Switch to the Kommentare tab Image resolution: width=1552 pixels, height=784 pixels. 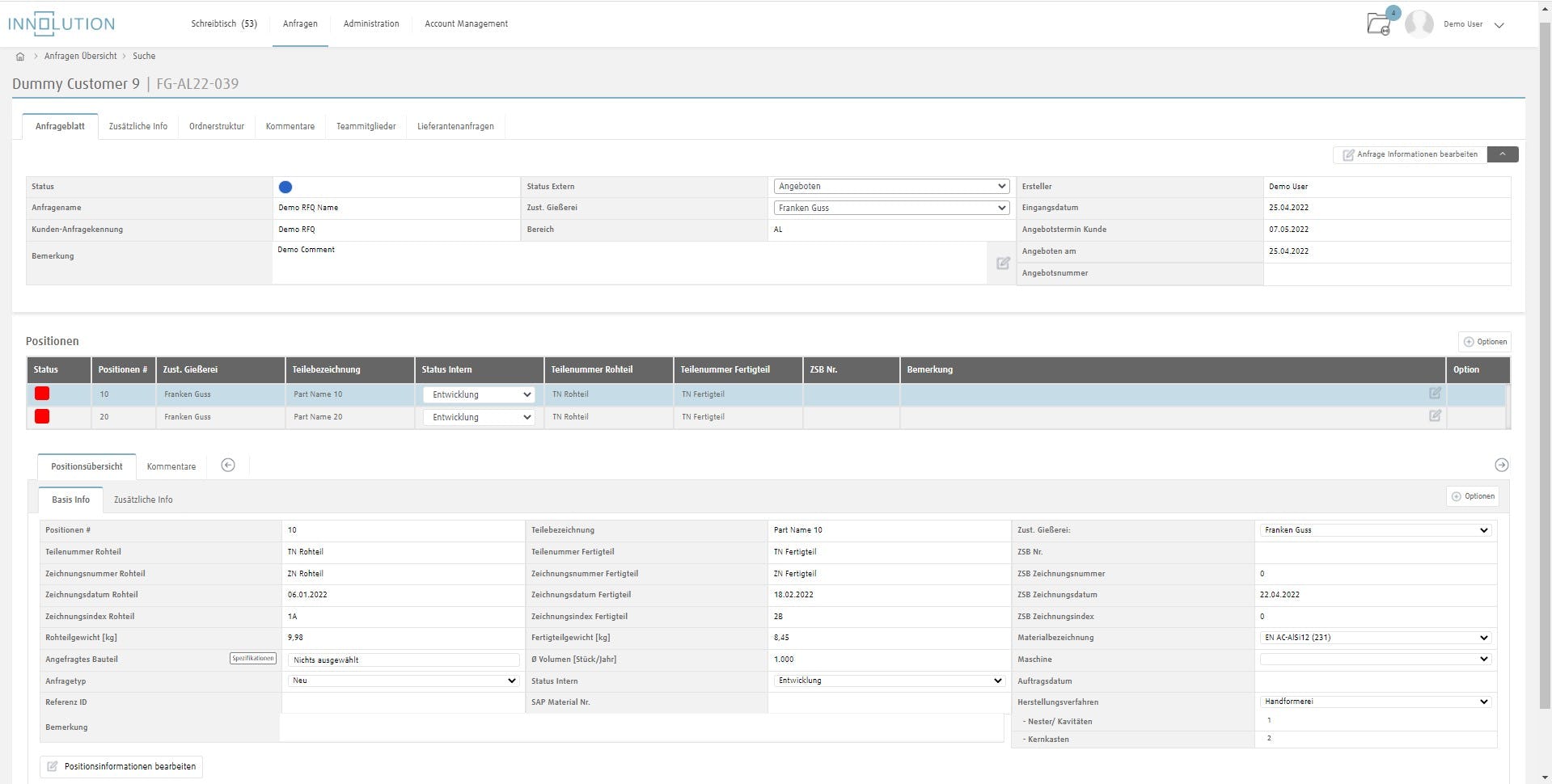click(290, 126)
